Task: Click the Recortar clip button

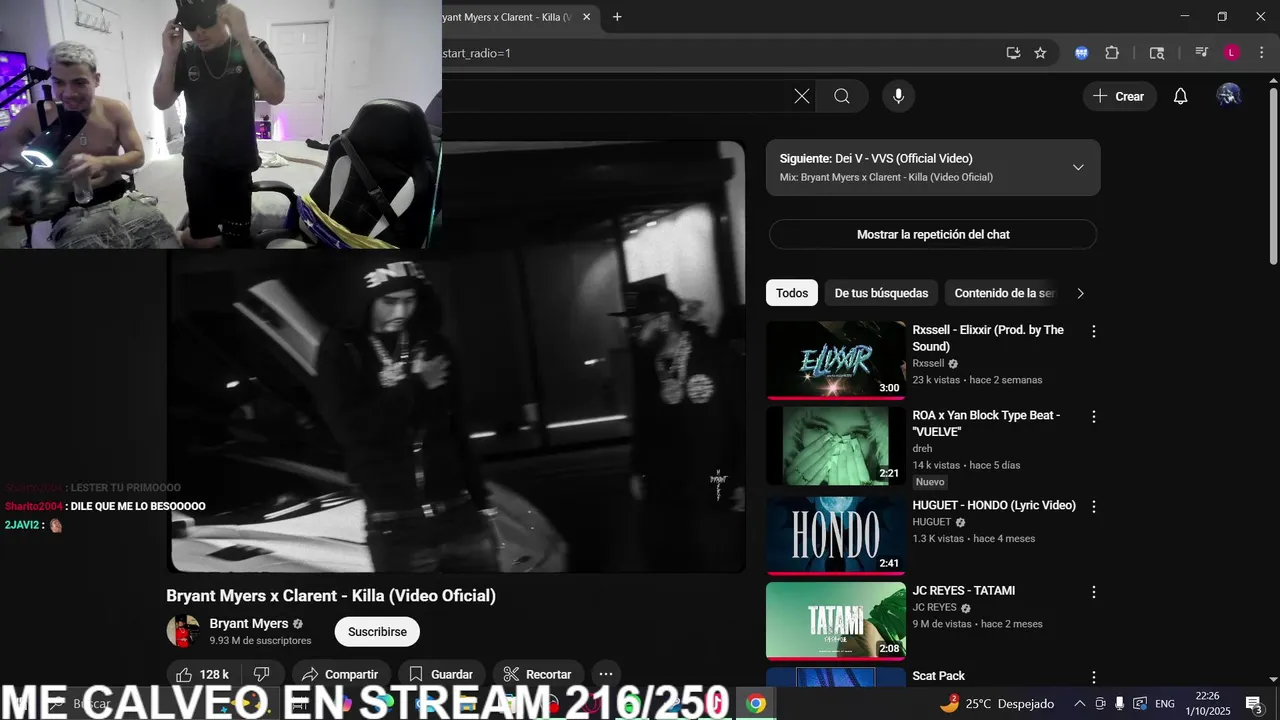Action: click(x=538, y=675)
